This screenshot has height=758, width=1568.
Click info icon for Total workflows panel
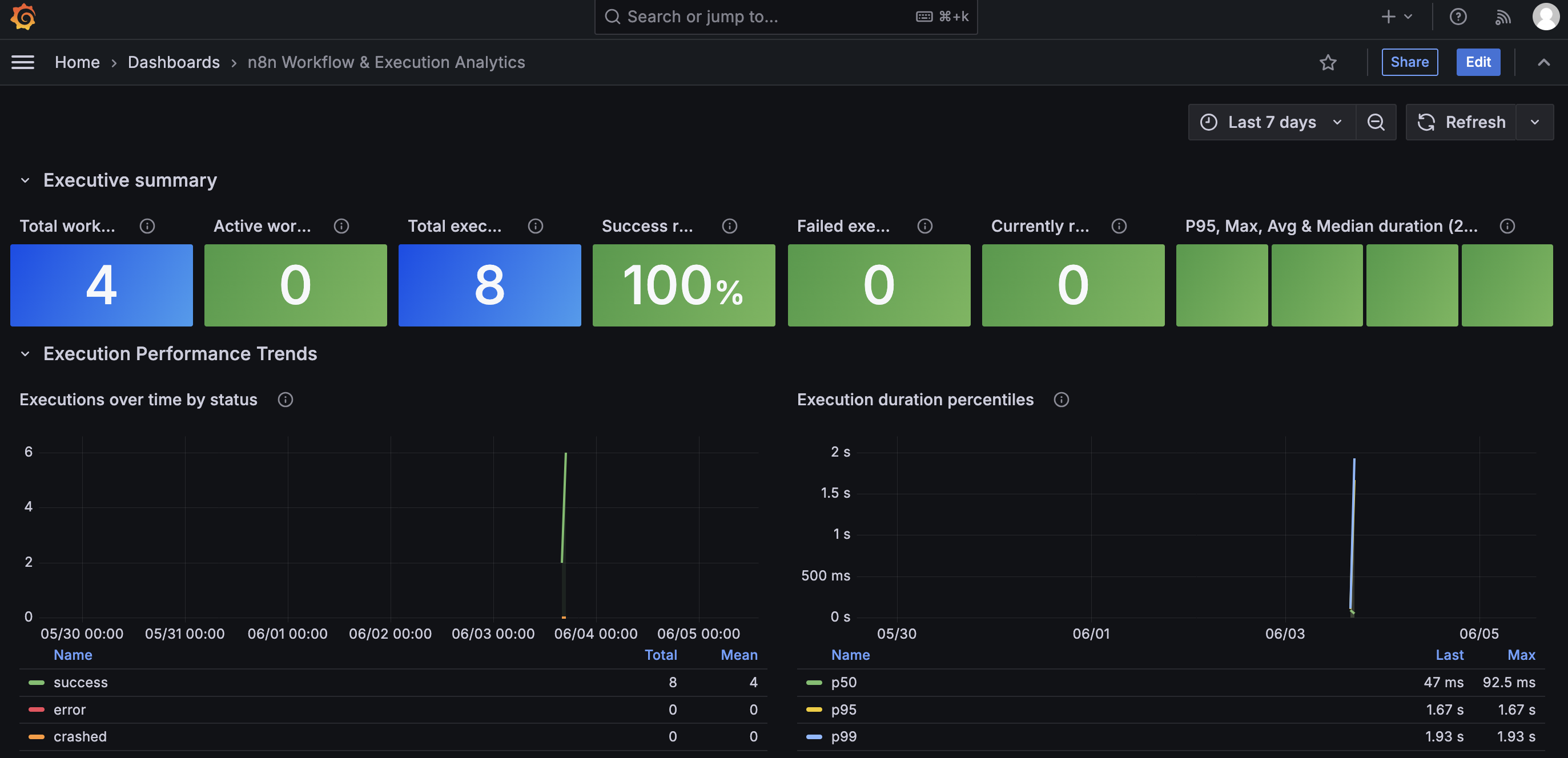tap(147, 226)
